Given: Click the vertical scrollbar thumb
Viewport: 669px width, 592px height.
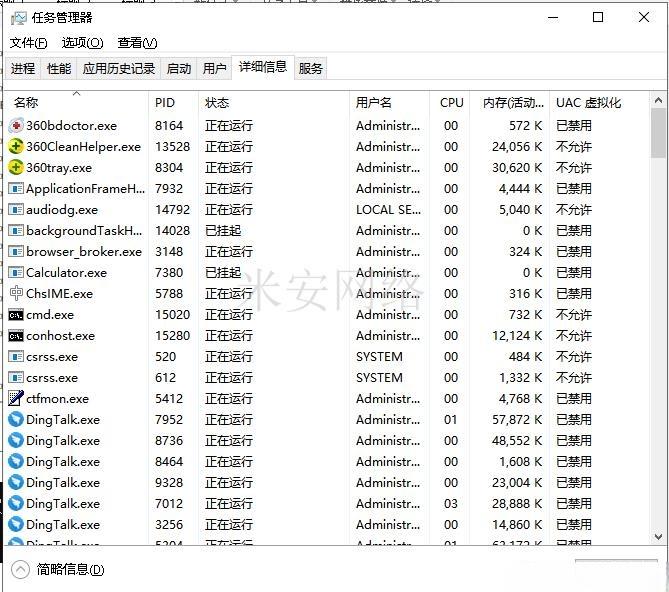Looking at the screenshot, I should click(x=658, y=133).
